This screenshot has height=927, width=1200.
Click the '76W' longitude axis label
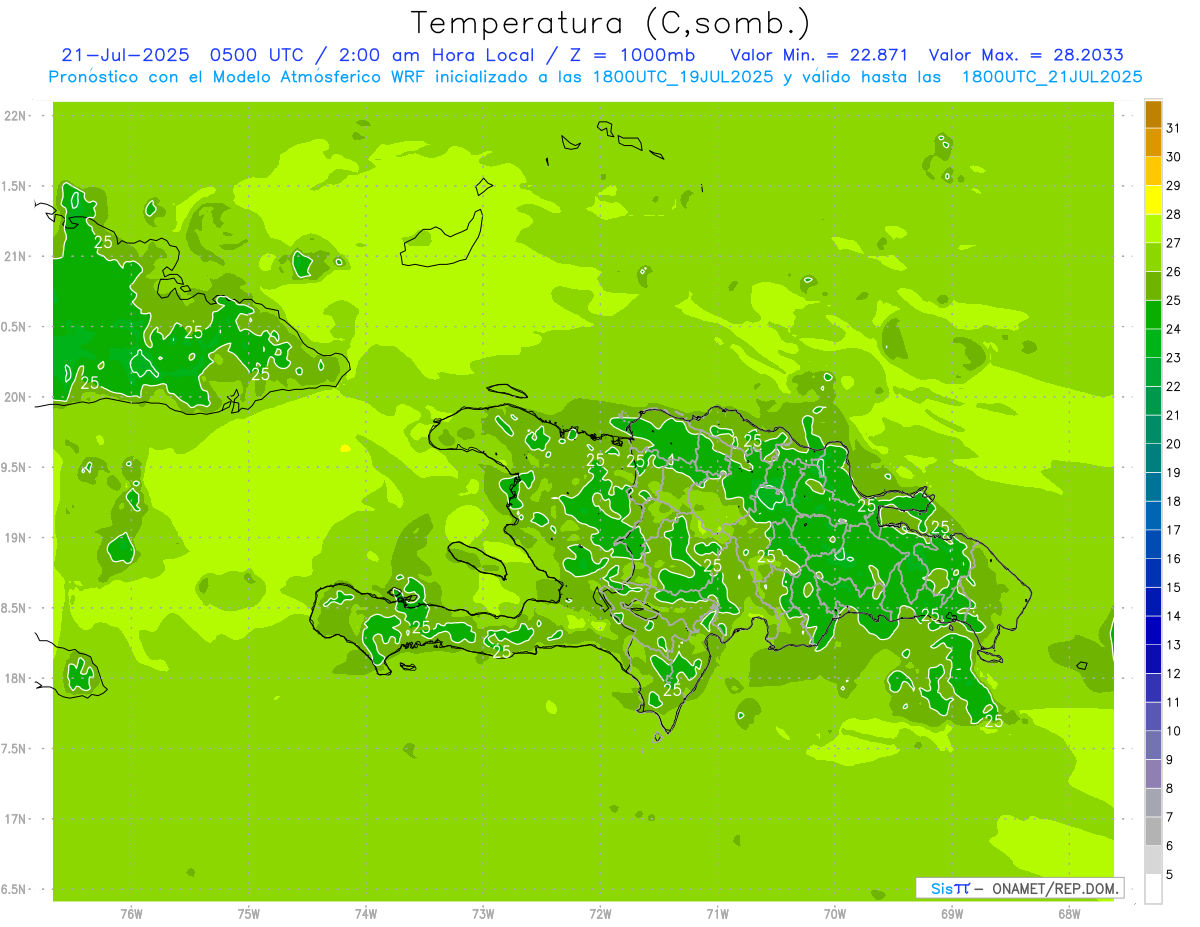131,913
